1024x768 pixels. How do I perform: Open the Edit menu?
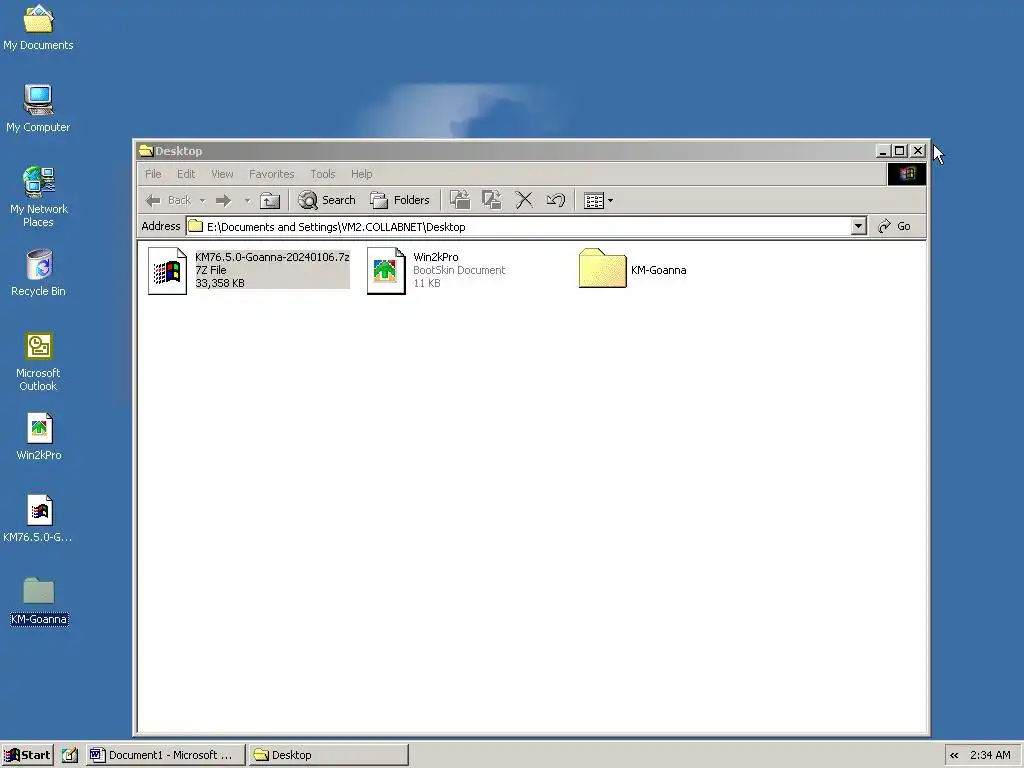click(x=186, y=174)
